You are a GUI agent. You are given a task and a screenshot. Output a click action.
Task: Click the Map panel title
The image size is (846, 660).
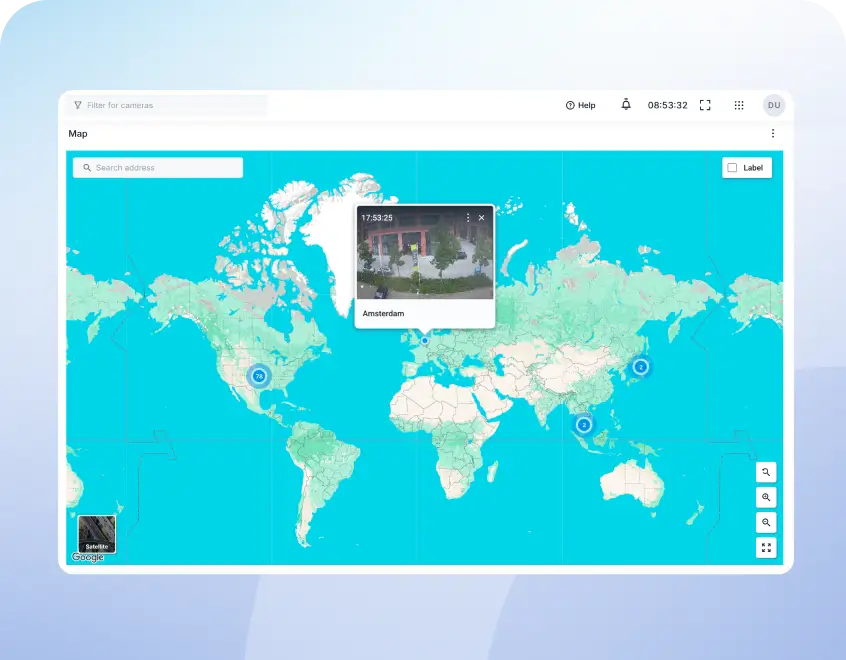pos(78,134)
